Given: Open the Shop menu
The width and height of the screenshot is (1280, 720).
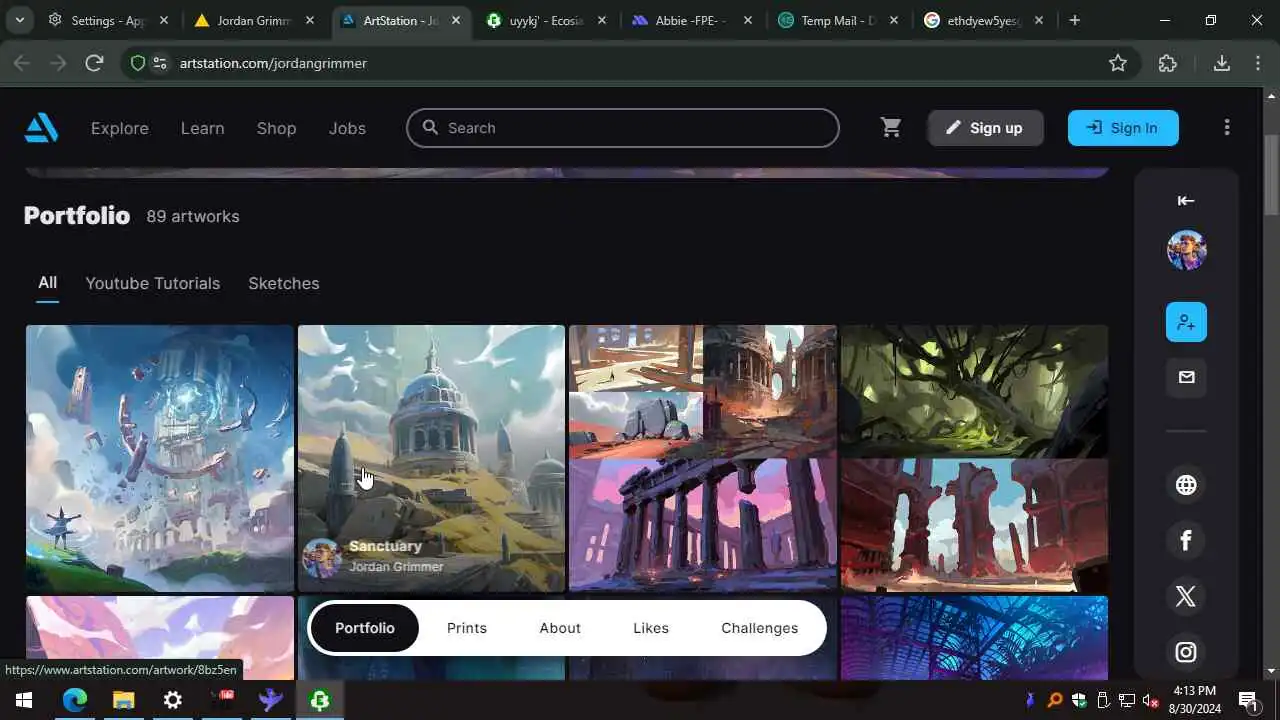Looking at the screenshot, I should 276,128.
